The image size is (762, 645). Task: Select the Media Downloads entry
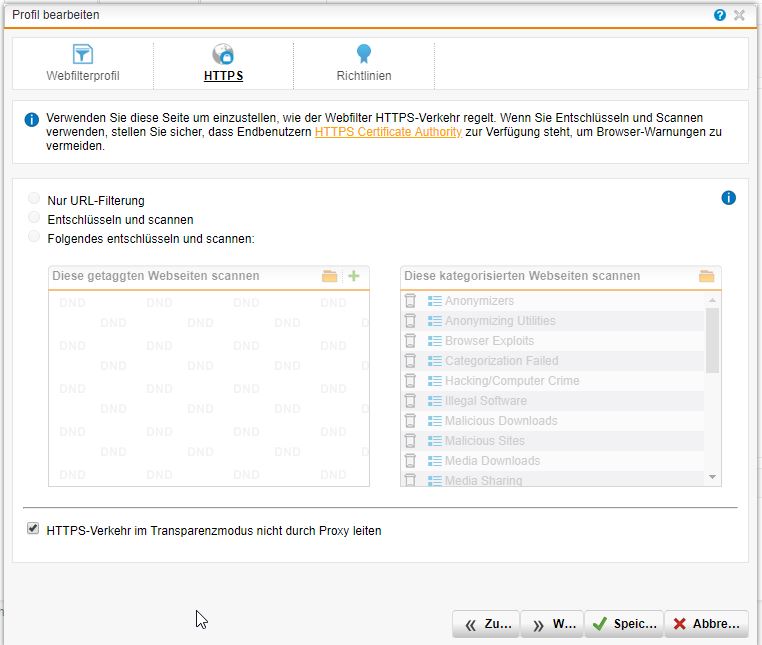pos(492,460)
